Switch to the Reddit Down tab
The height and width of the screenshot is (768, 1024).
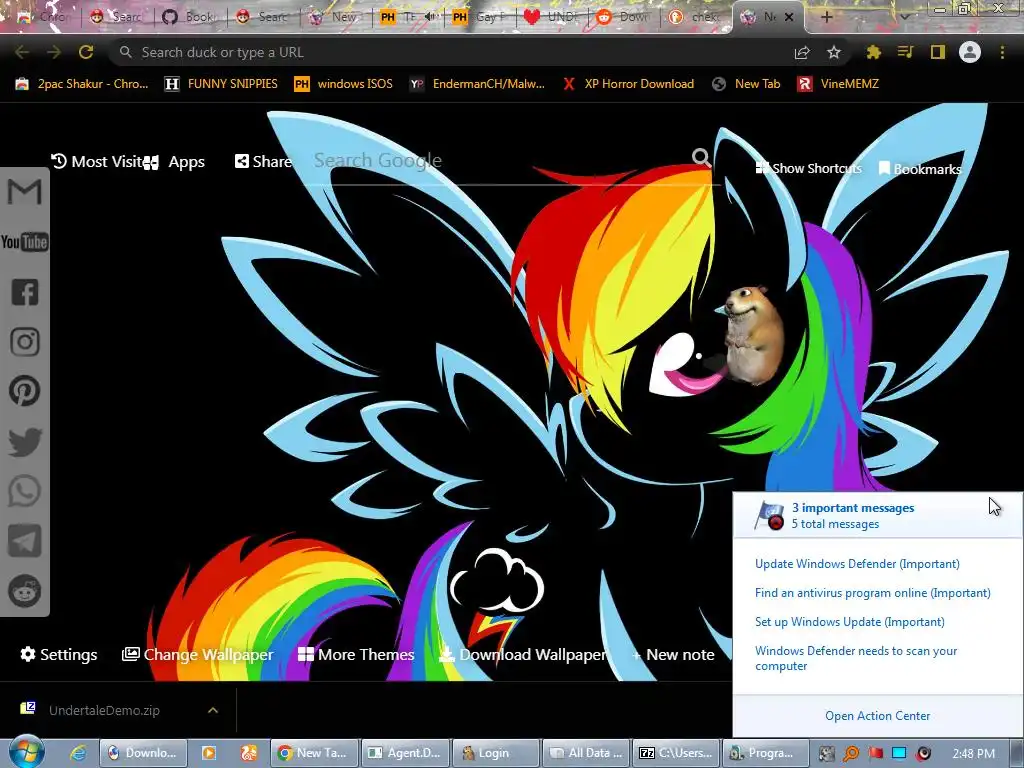(624, 17)
